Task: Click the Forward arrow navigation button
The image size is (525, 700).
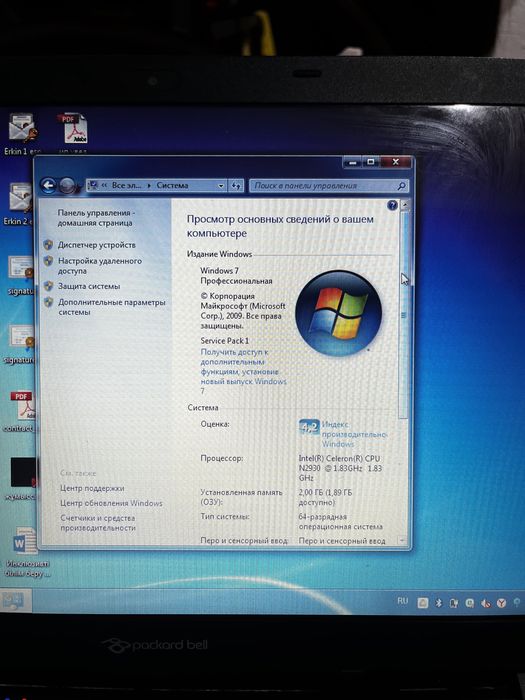Action: (67, 185)
